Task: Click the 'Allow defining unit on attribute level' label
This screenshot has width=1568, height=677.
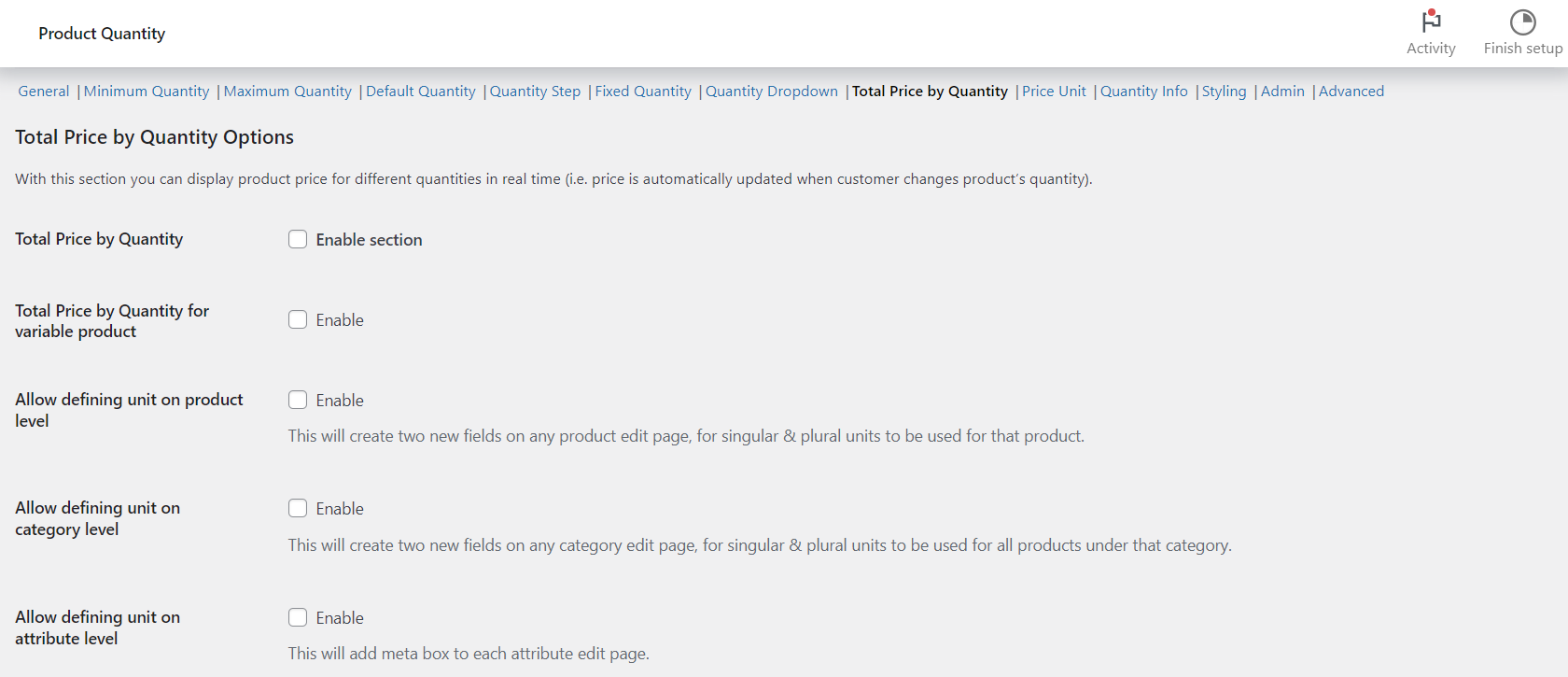Action: [97, 628]
